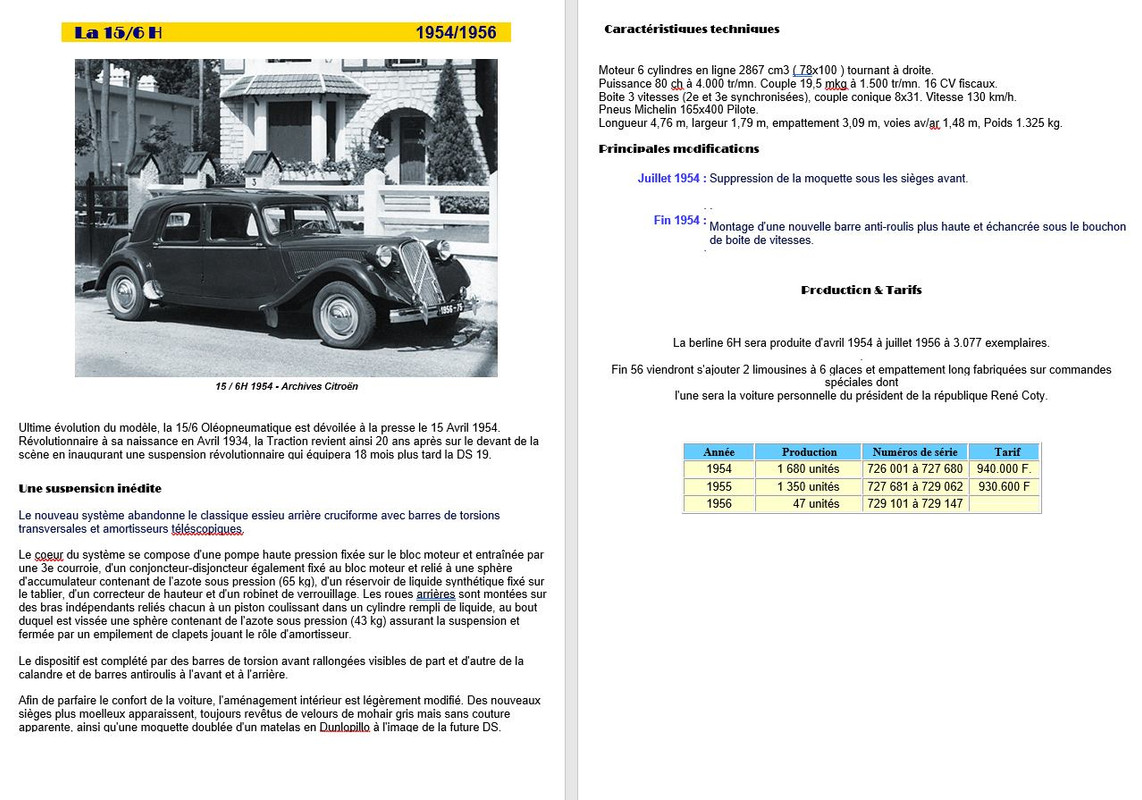Click the underlined word 'arrières'
1142x800 pixels.
pyautogui.click(x=436, y=595)
